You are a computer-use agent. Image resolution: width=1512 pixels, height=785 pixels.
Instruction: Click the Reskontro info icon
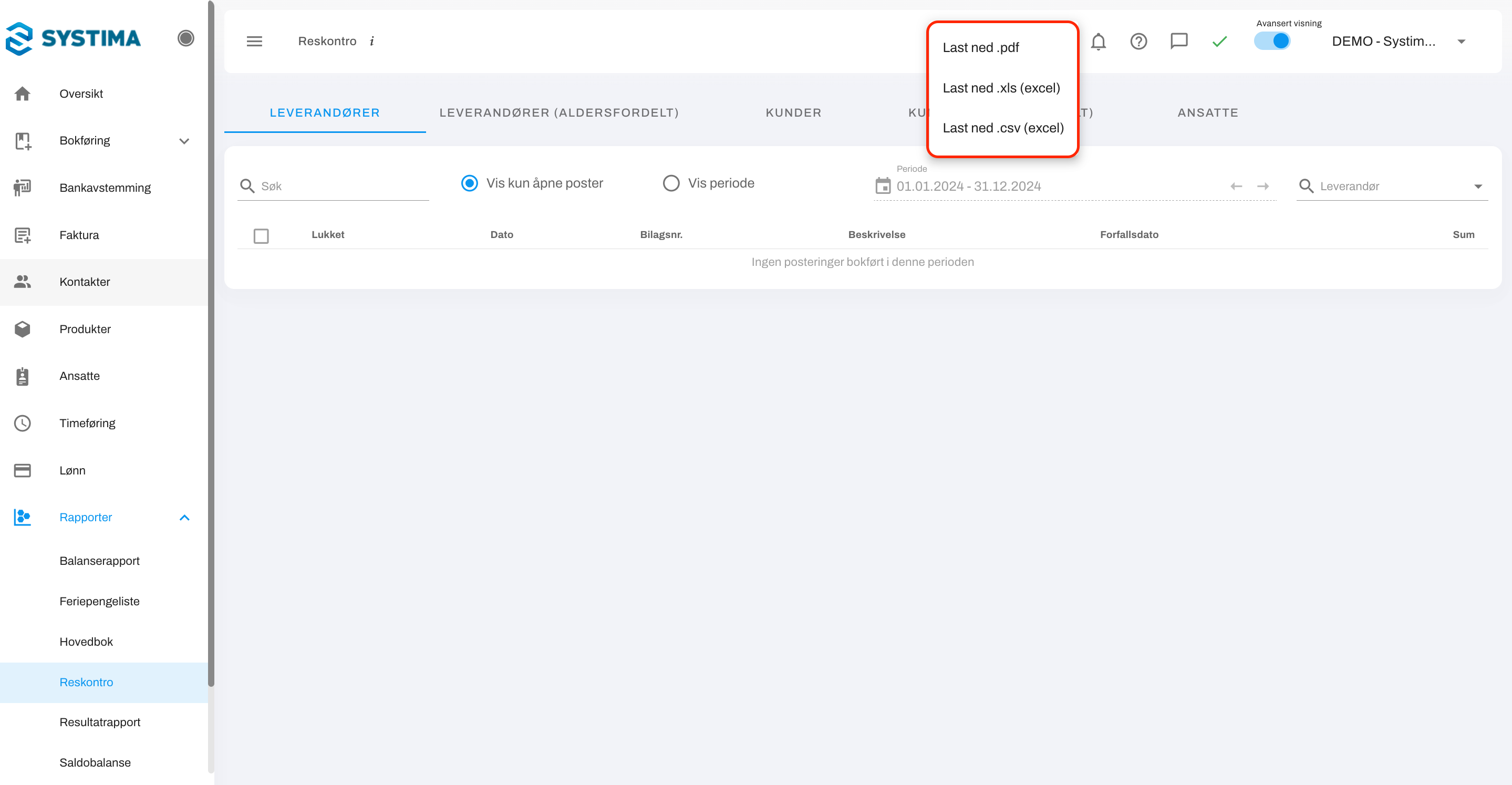371,41
